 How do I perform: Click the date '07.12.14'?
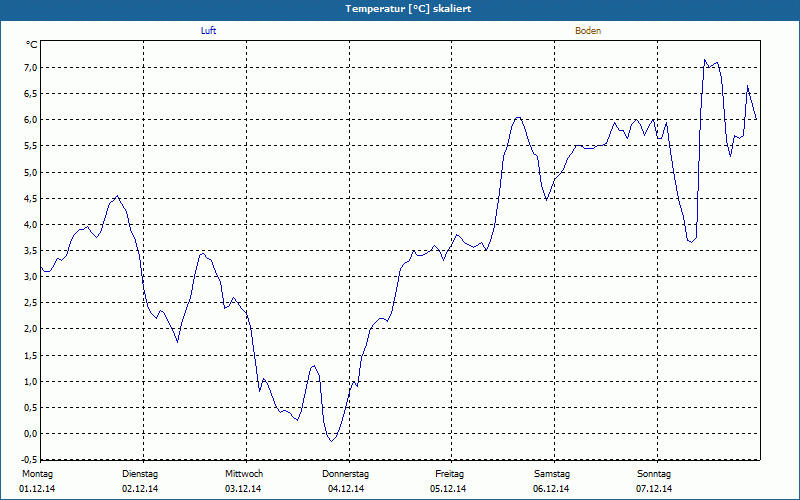click(654, 489)
